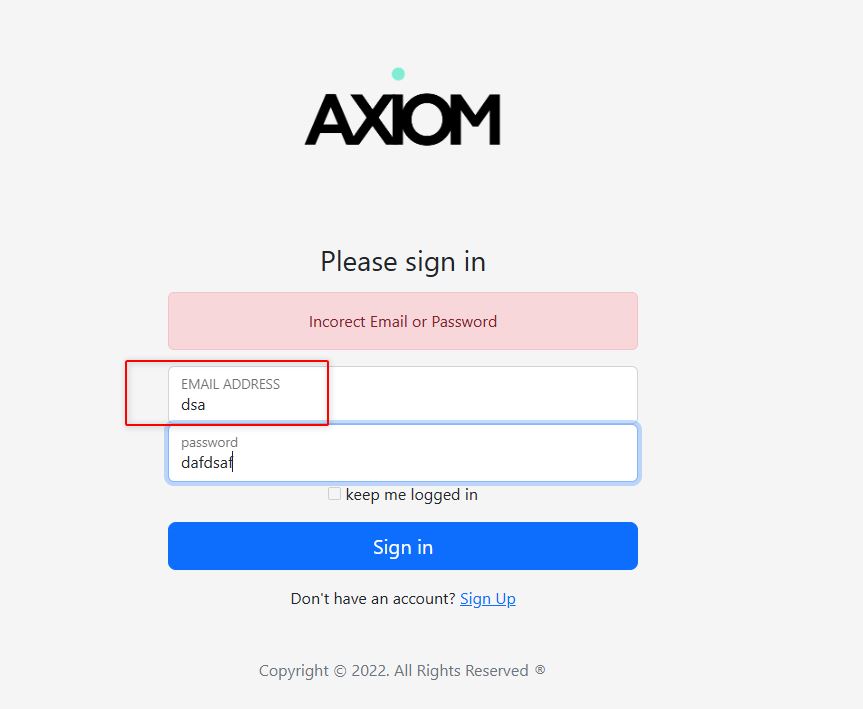
Task: Click the "Incorect Email or Password" alert
Action: tap(402, 321)
